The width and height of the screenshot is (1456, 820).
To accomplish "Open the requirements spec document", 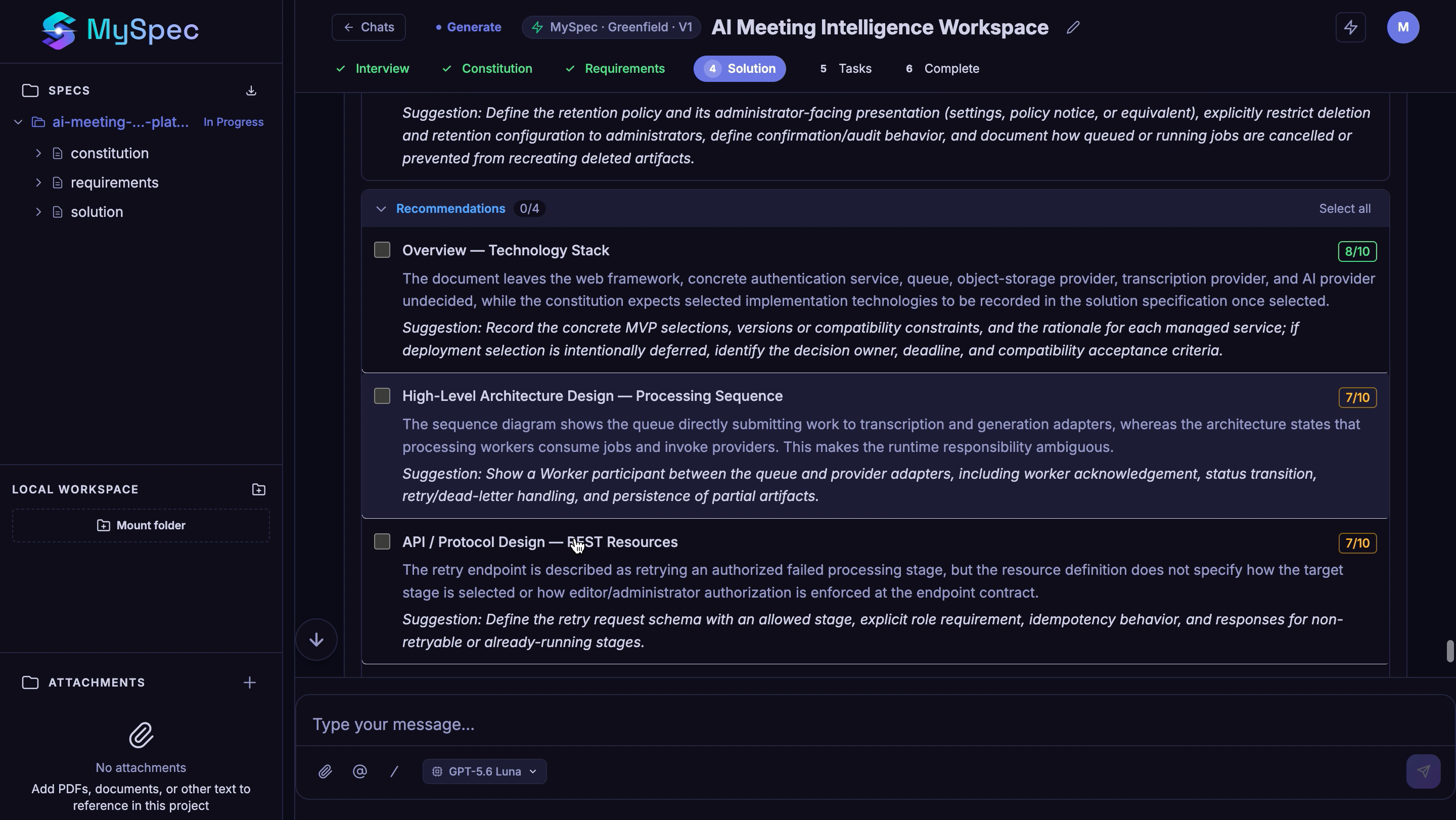I will coord(114,183).
